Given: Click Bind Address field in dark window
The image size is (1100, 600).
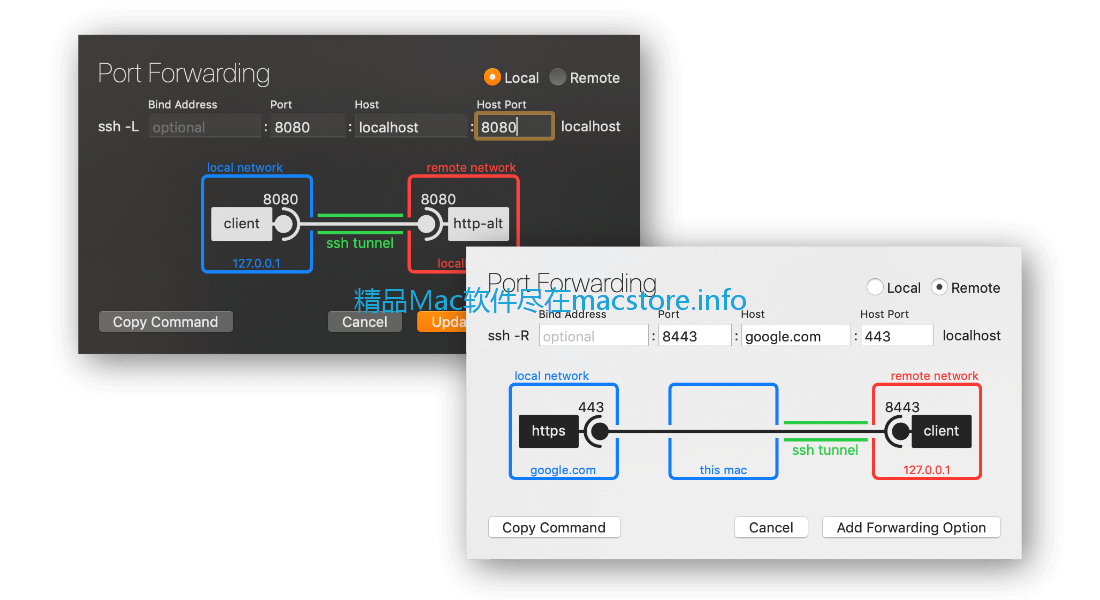Looking at the screenshot, I should (204, 127).
